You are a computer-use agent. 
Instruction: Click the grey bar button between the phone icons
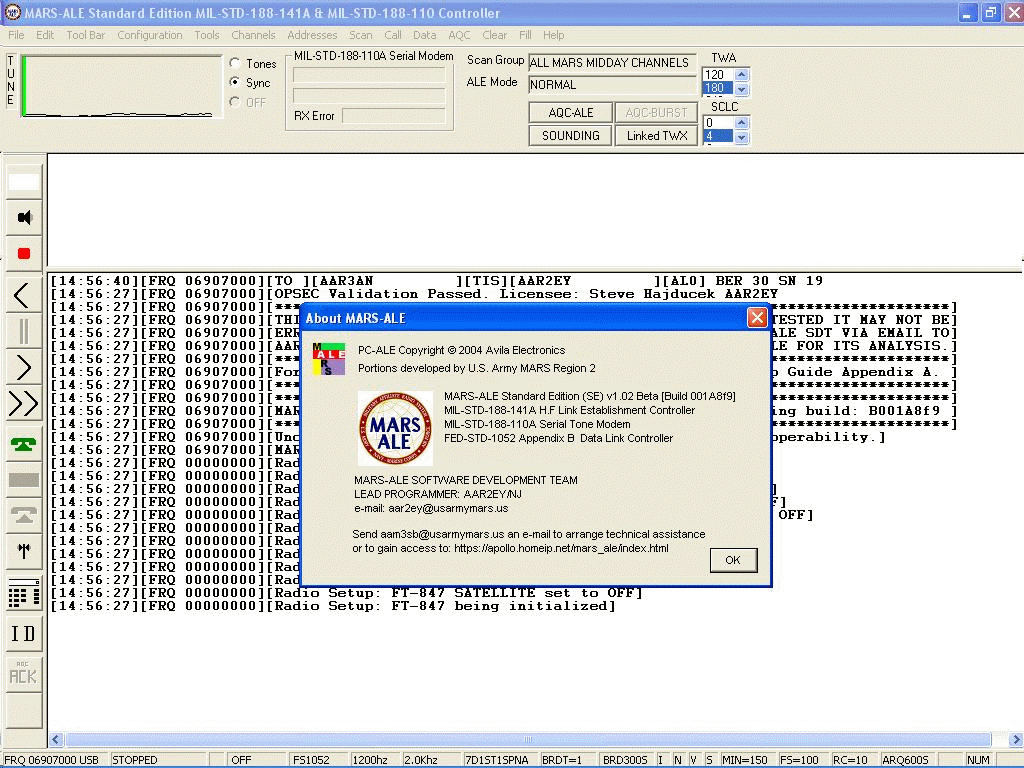click(24, 480)
